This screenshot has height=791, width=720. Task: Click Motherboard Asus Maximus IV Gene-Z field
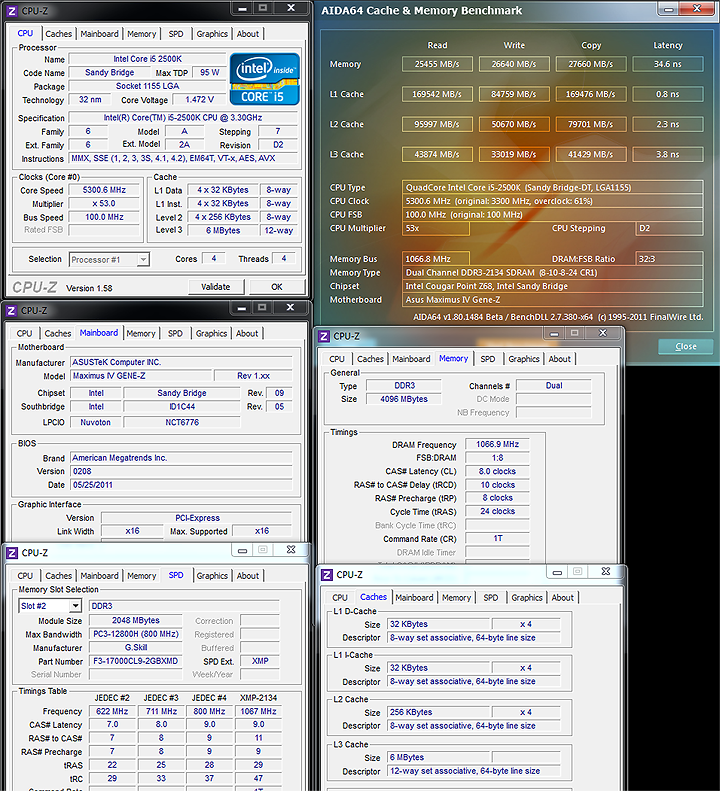coord(552,300)
